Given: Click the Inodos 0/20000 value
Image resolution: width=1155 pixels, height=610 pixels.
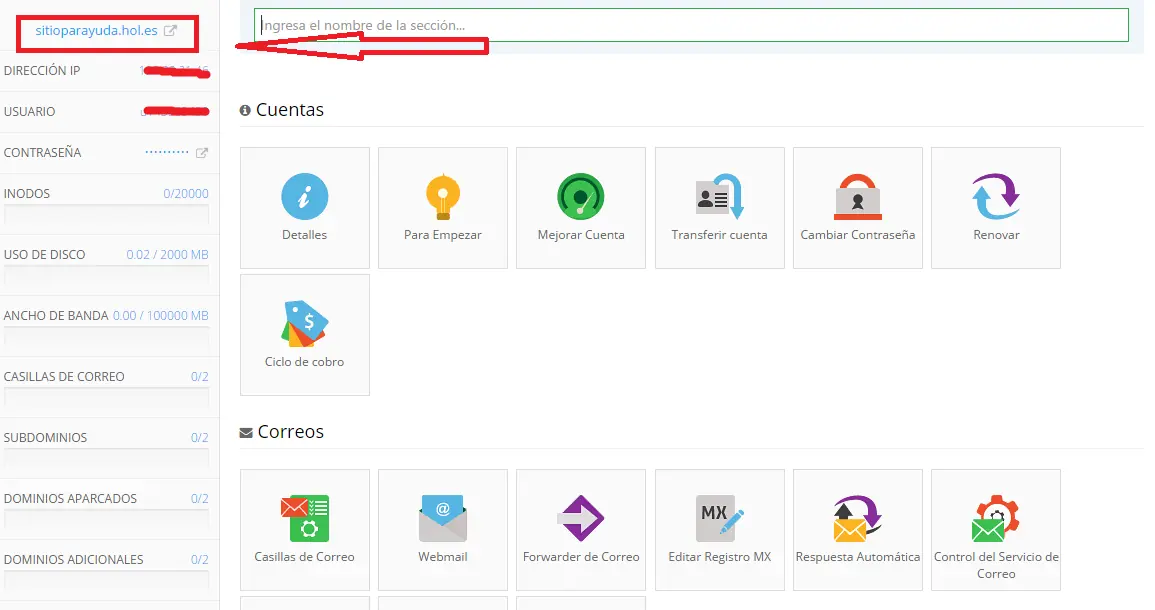Looking at the screenshot, I should [186, 194].
